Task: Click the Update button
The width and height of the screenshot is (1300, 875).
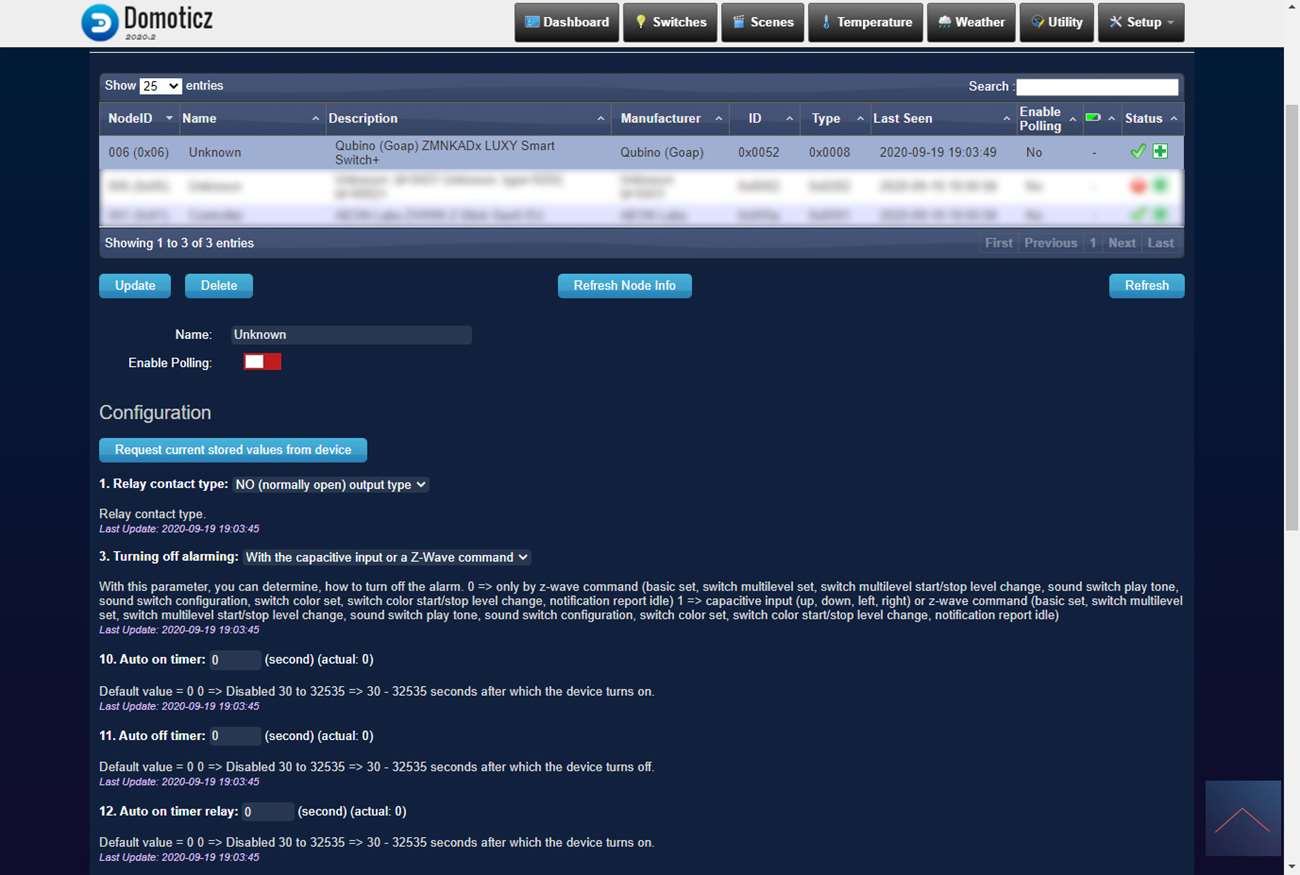Action: 135,286
